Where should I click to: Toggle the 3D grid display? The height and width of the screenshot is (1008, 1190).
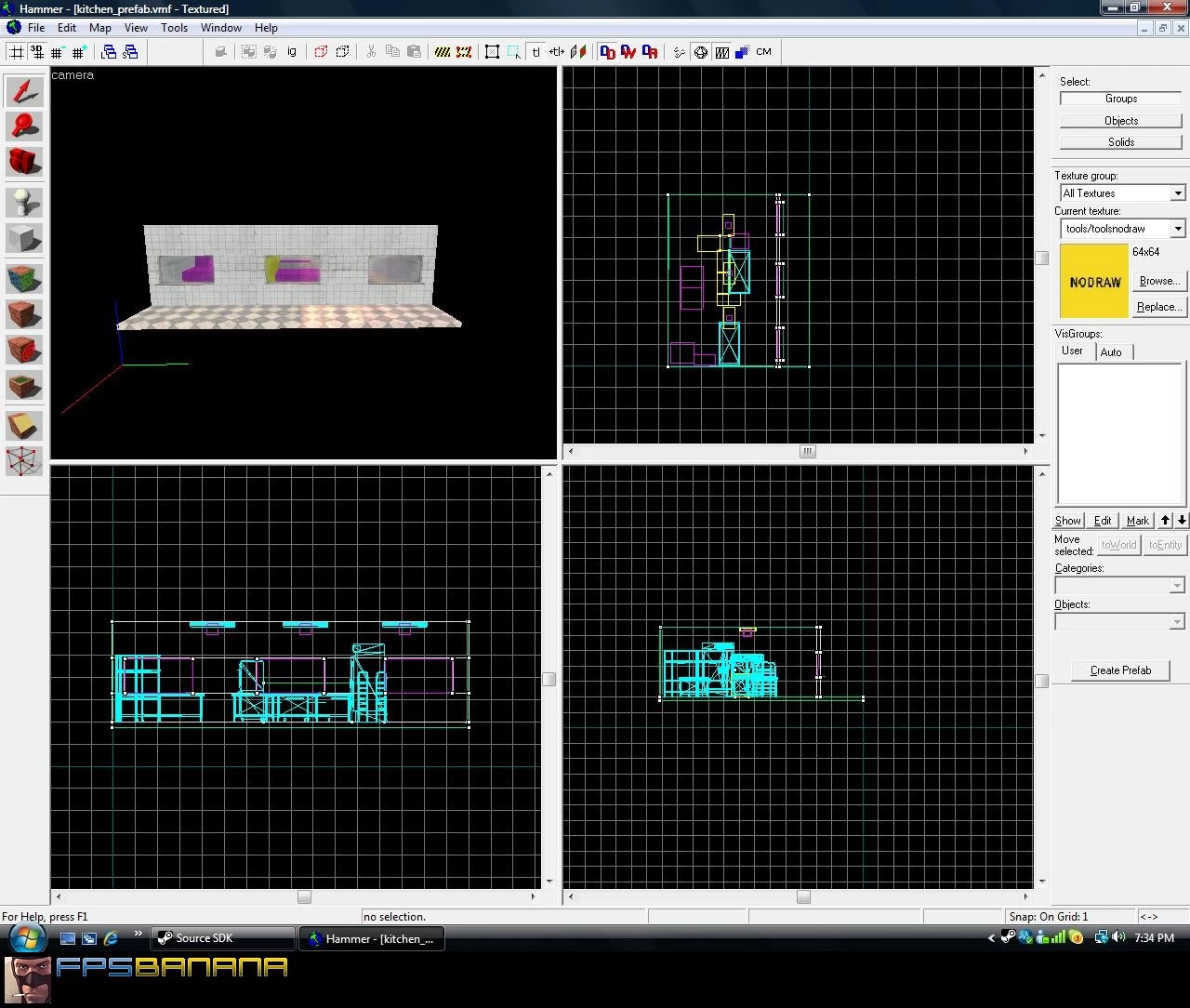(x=37, y=52)
